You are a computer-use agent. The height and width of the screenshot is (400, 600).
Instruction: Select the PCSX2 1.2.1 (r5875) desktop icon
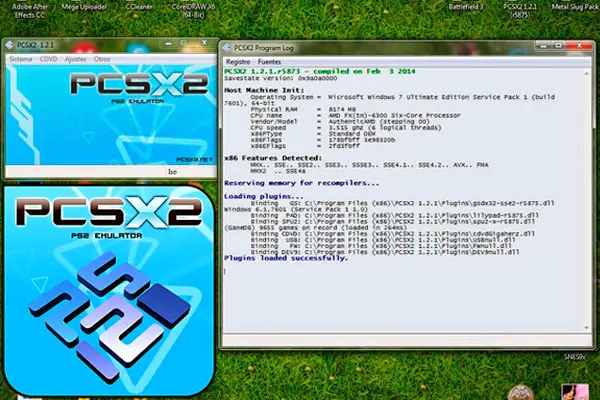520,11
